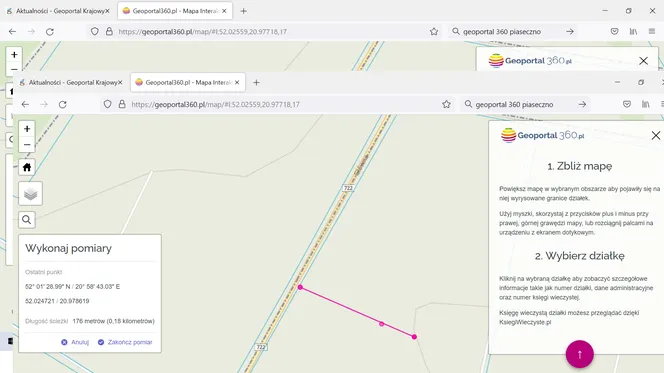Click the search go arrow in back window
The width and height of the screenshot is (664, 373).
[x=570, y=31]
